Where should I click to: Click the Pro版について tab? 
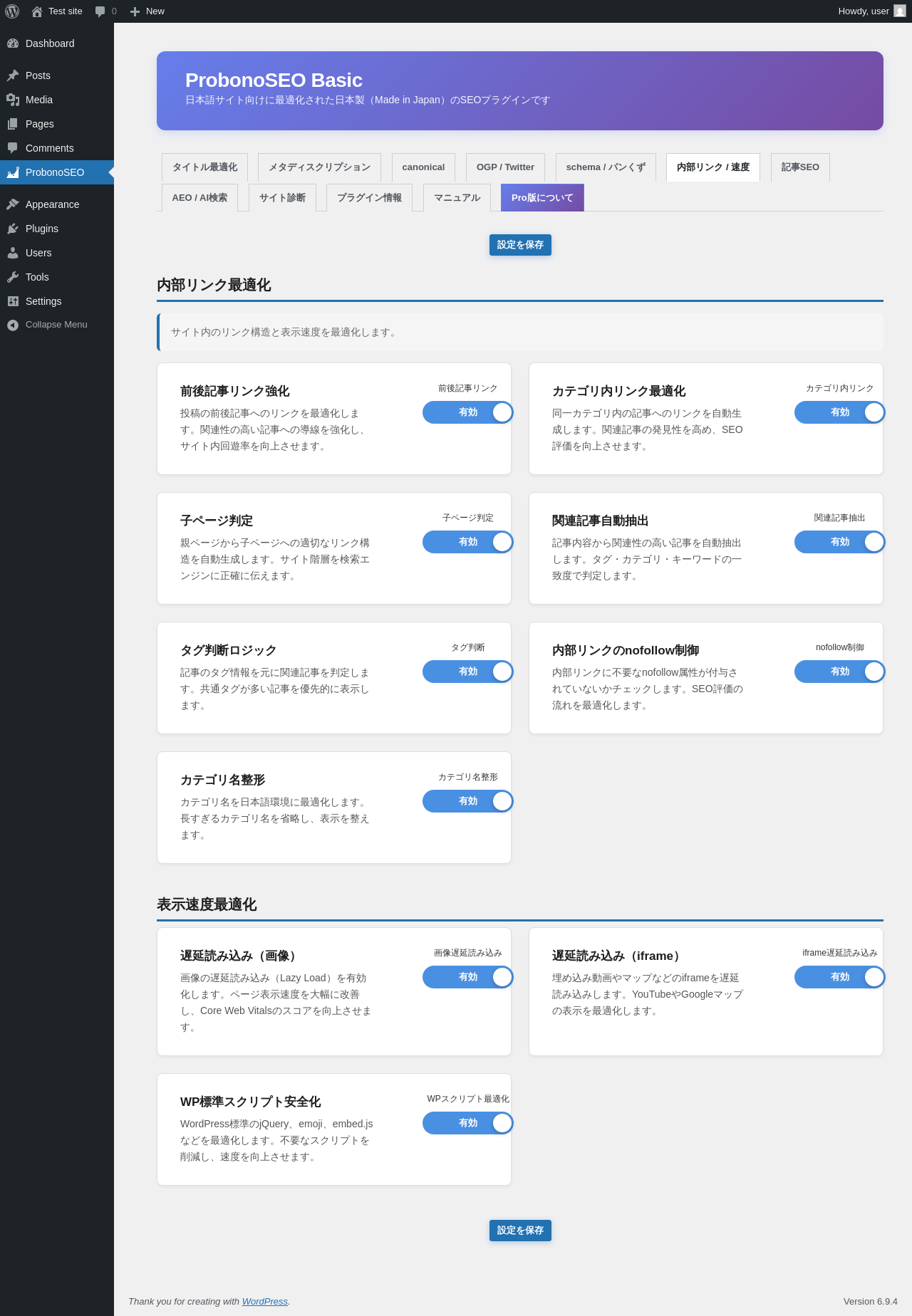click(x=542, y=198)
